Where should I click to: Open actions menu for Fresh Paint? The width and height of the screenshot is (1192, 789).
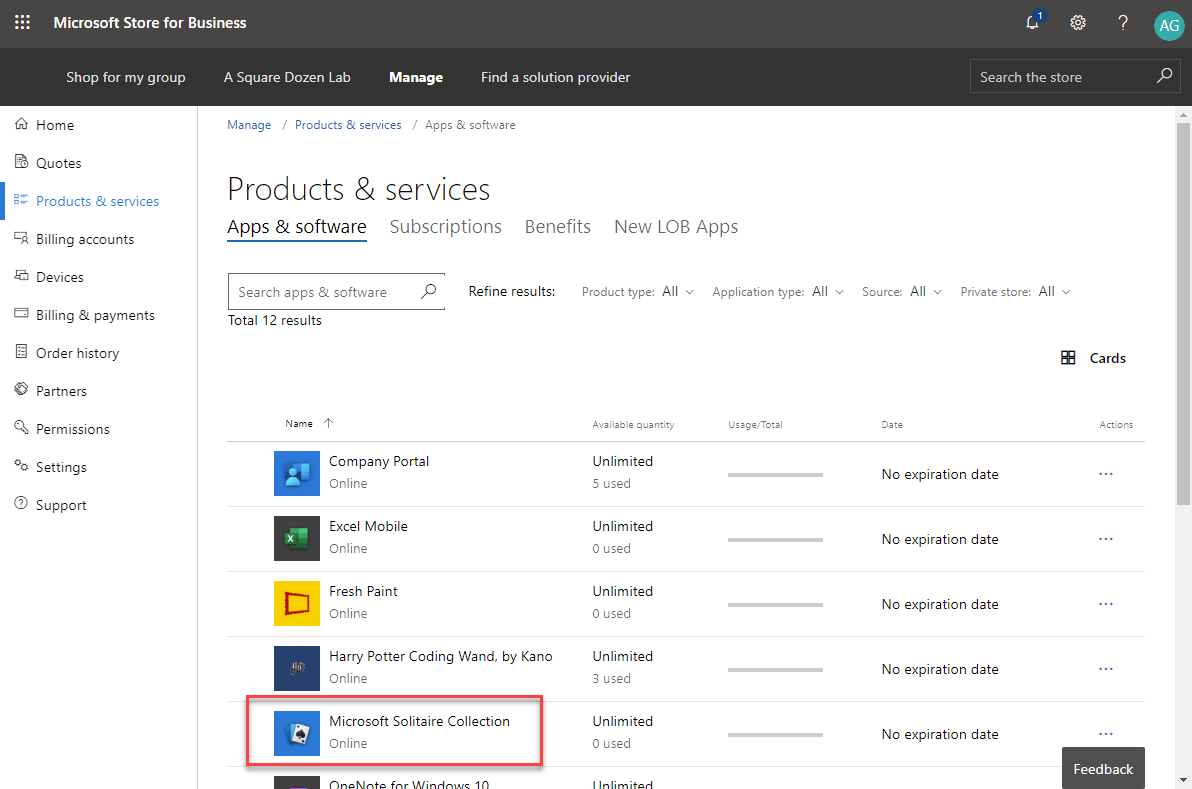(x=1105, y=604)
